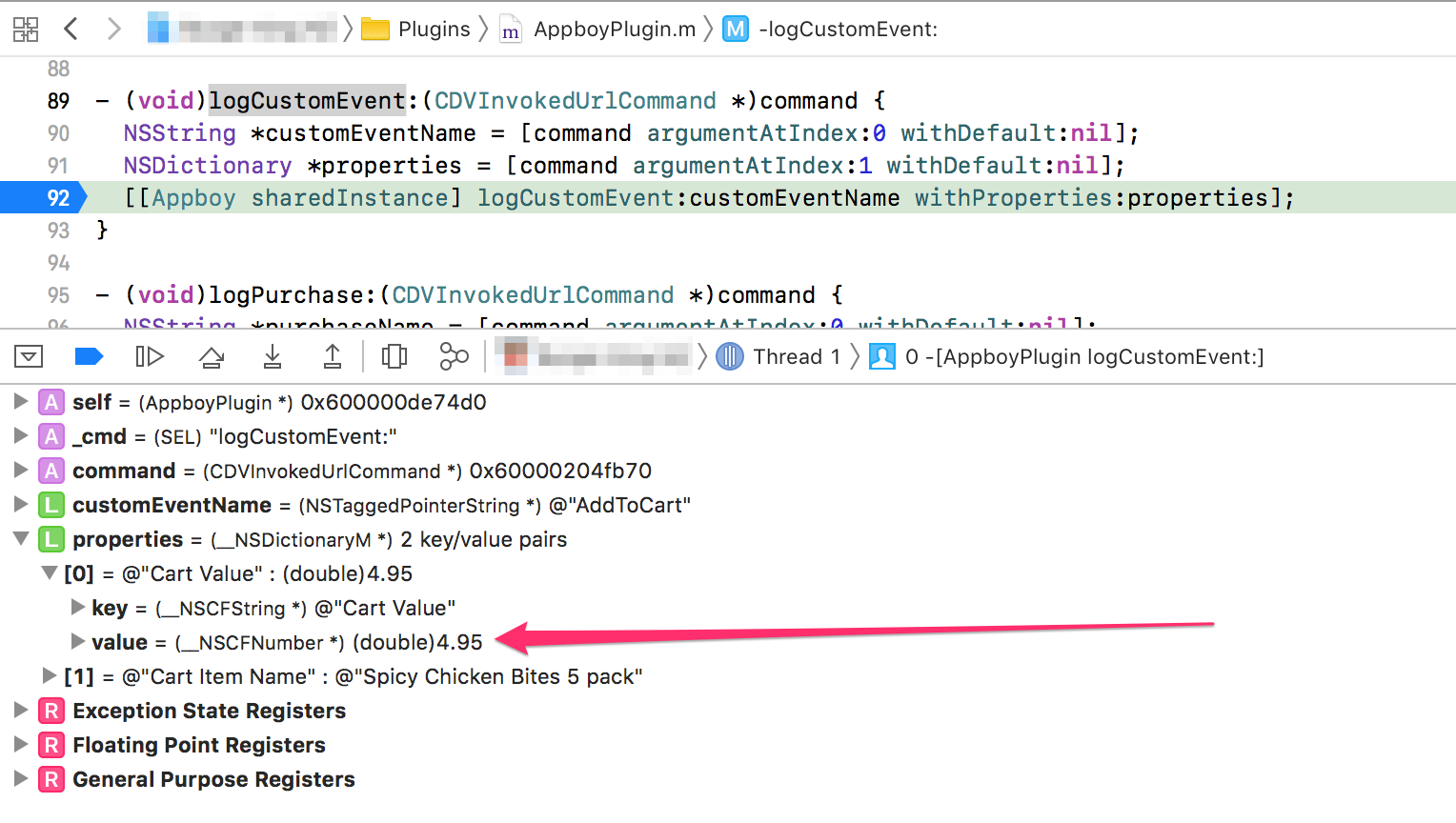Expand the command variable row

[21, 471]
